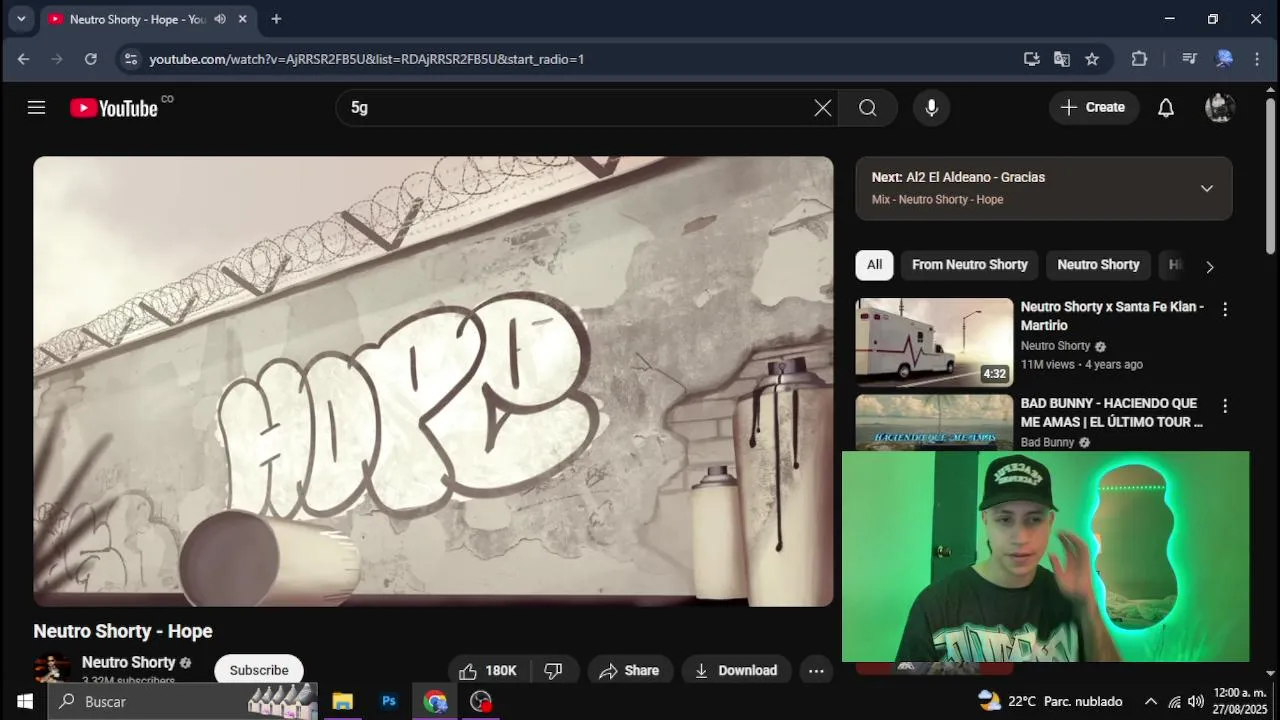Translate this page icon in address bar

coord(1062,59)
